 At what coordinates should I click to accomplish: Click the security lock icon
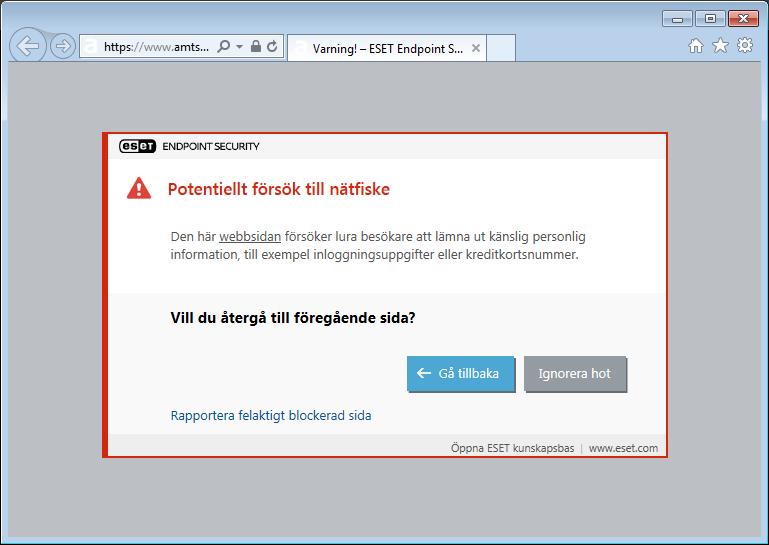tap(256, 46)
